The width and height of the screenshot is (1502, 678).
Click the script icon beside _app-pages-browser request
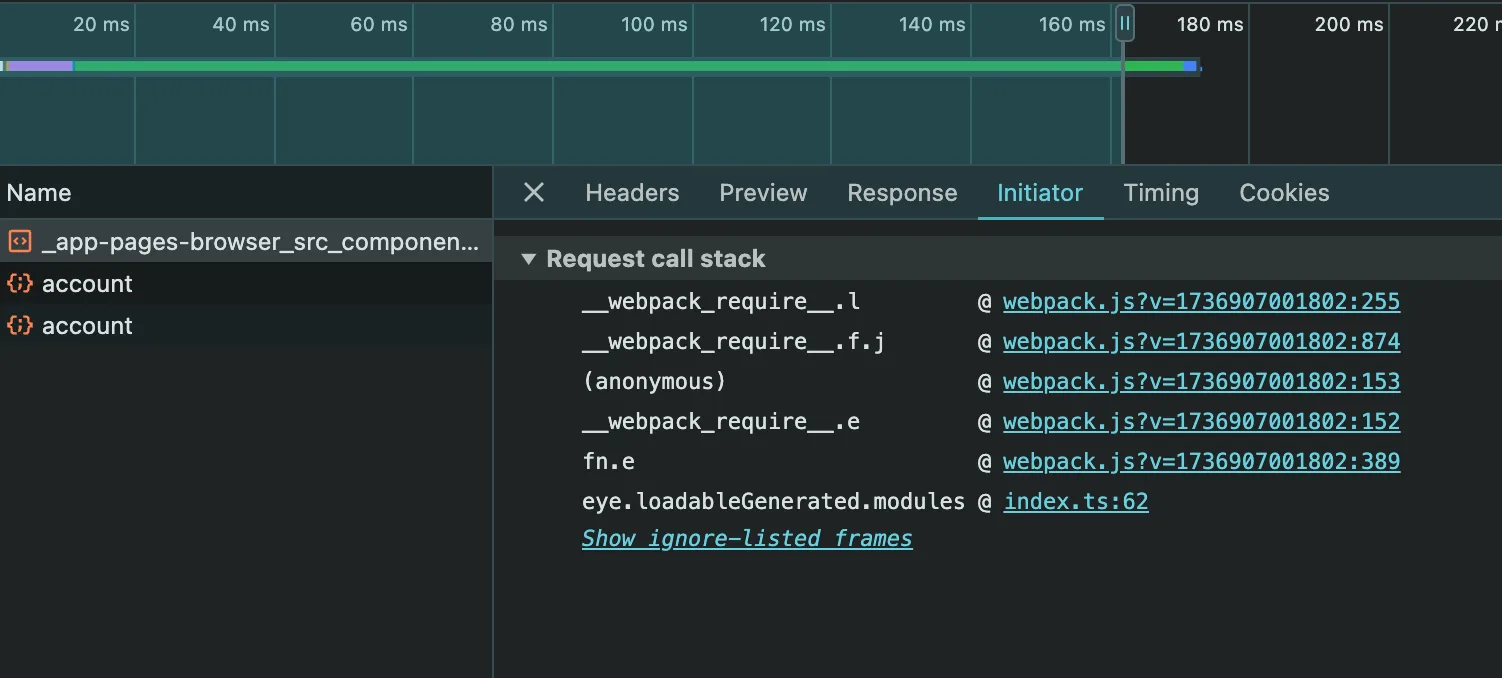pos(19,241)
